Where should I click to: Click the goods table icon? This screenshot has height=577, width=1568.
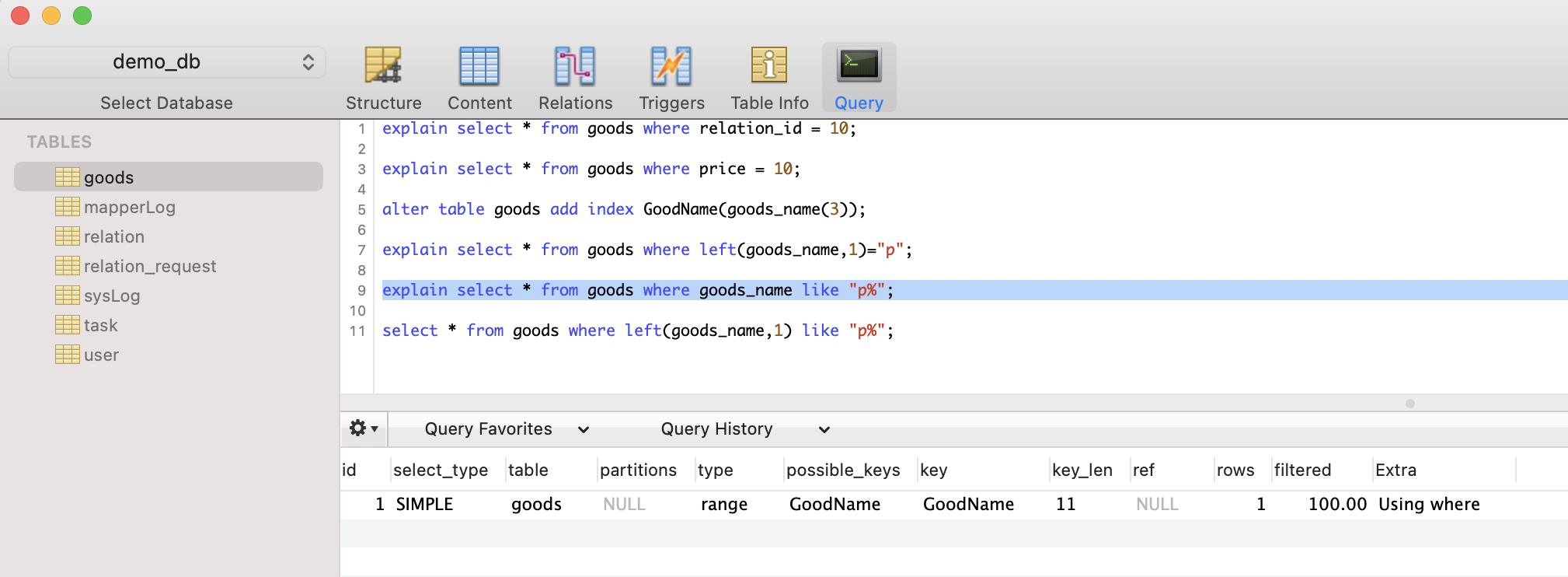point(68,177)
